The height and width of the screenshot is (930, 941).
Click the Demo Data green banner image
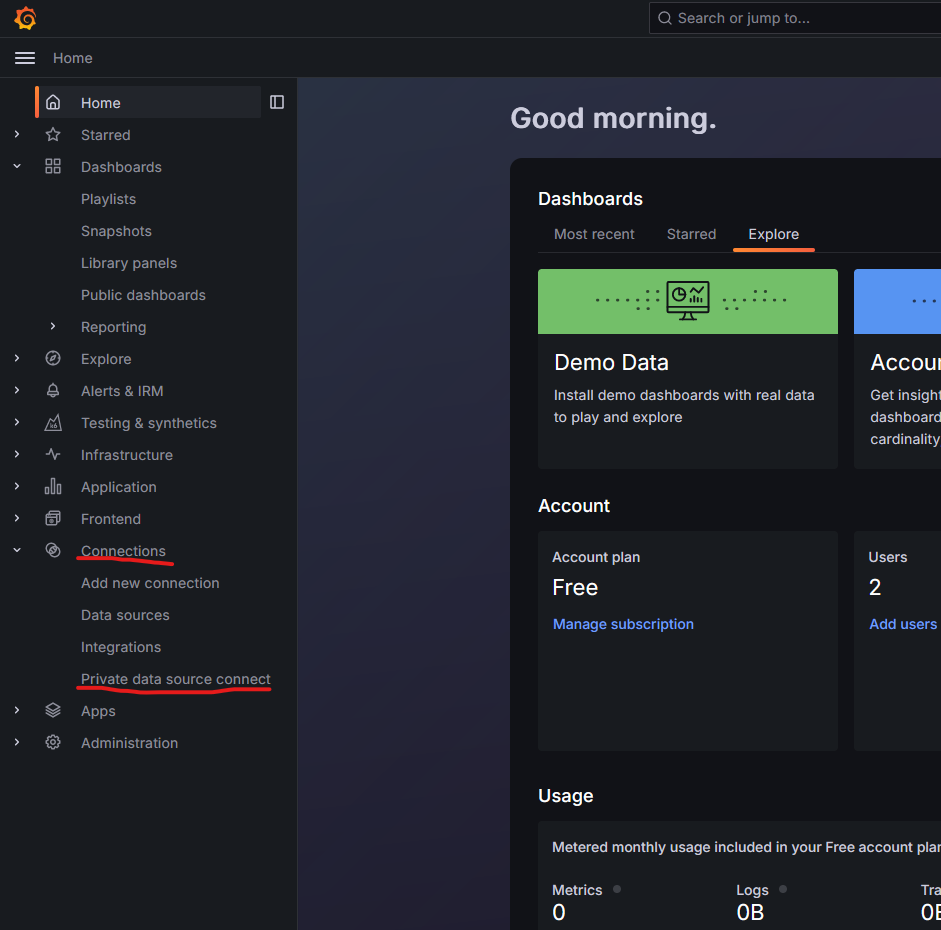tap(688, 301)
